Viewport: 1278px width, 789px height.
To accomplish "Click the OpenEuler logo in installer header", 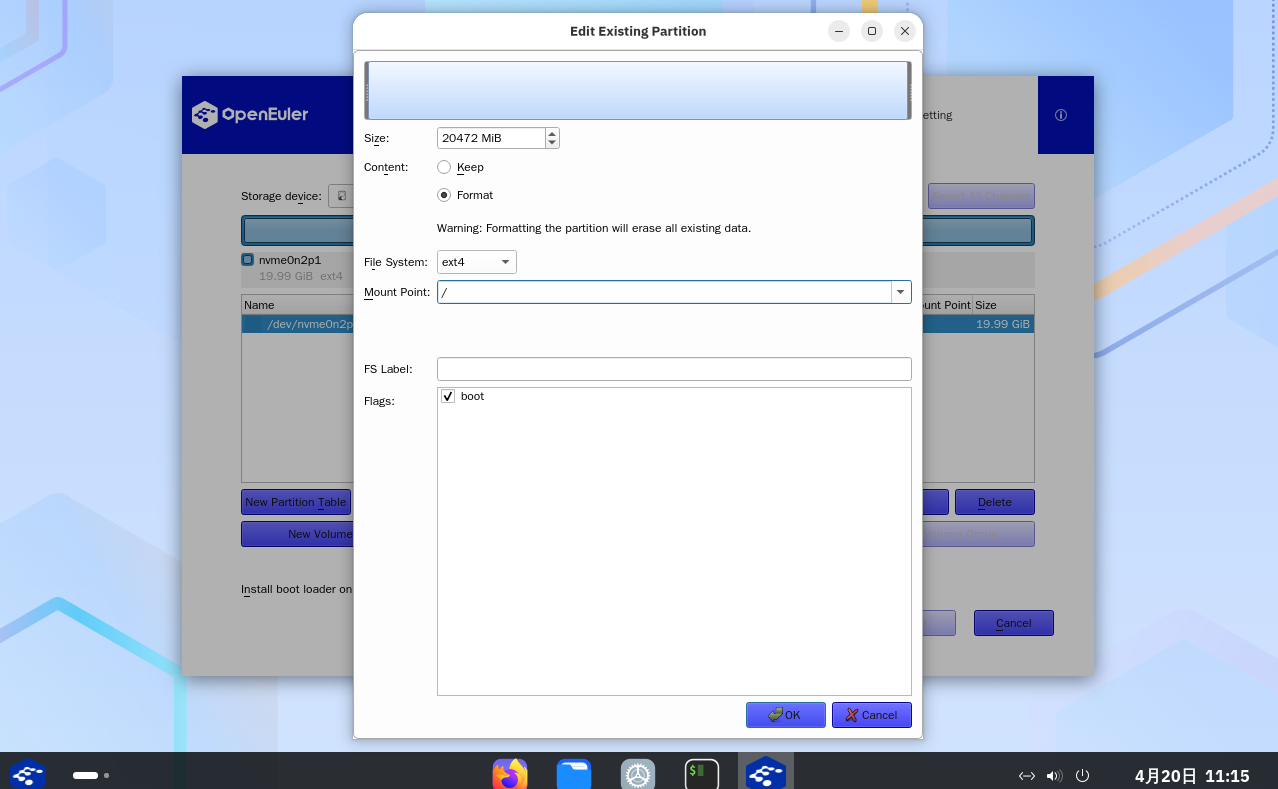I will coord(250,114).
